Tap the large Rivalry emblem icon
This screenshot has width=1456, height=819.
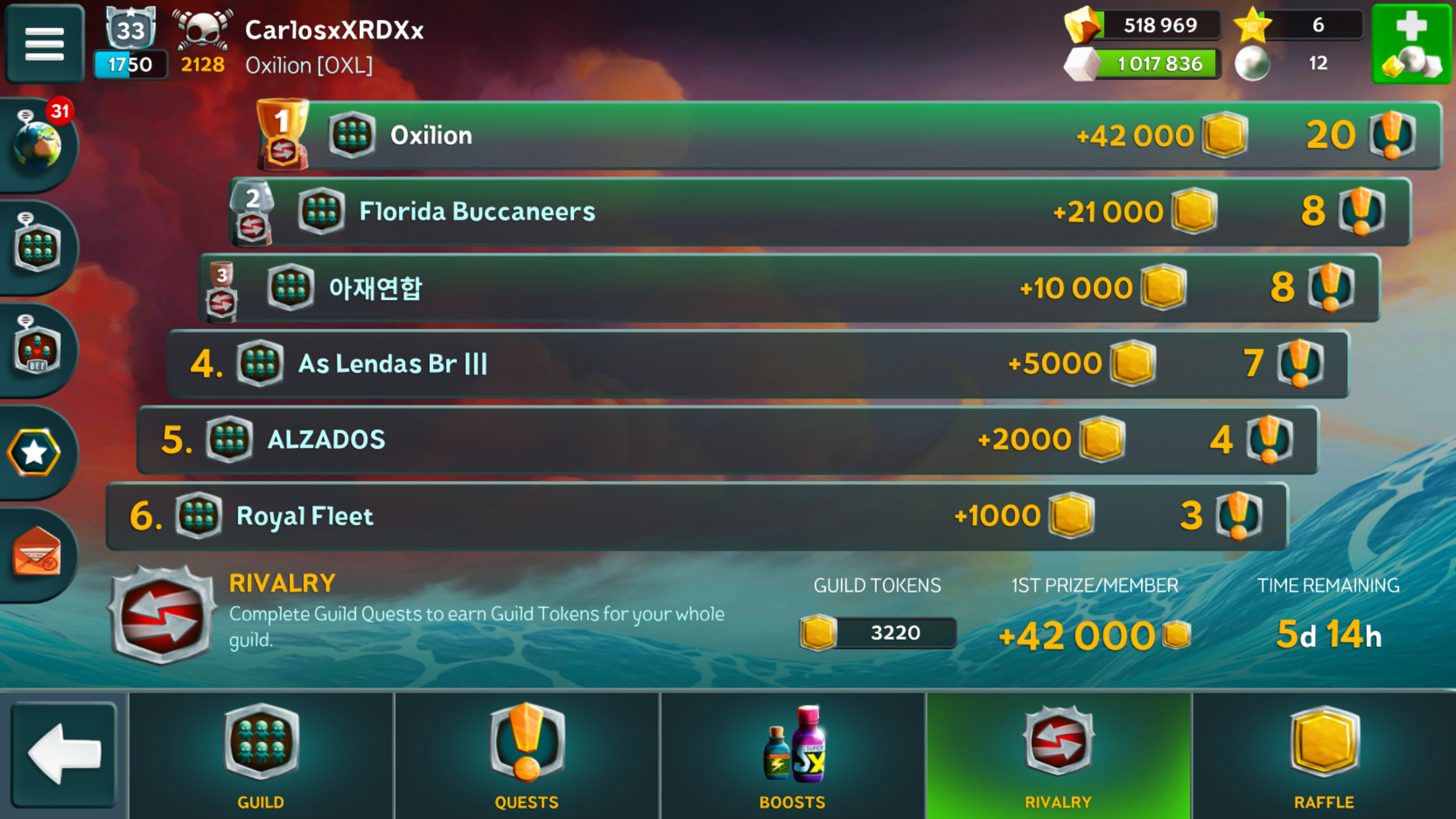163,615
